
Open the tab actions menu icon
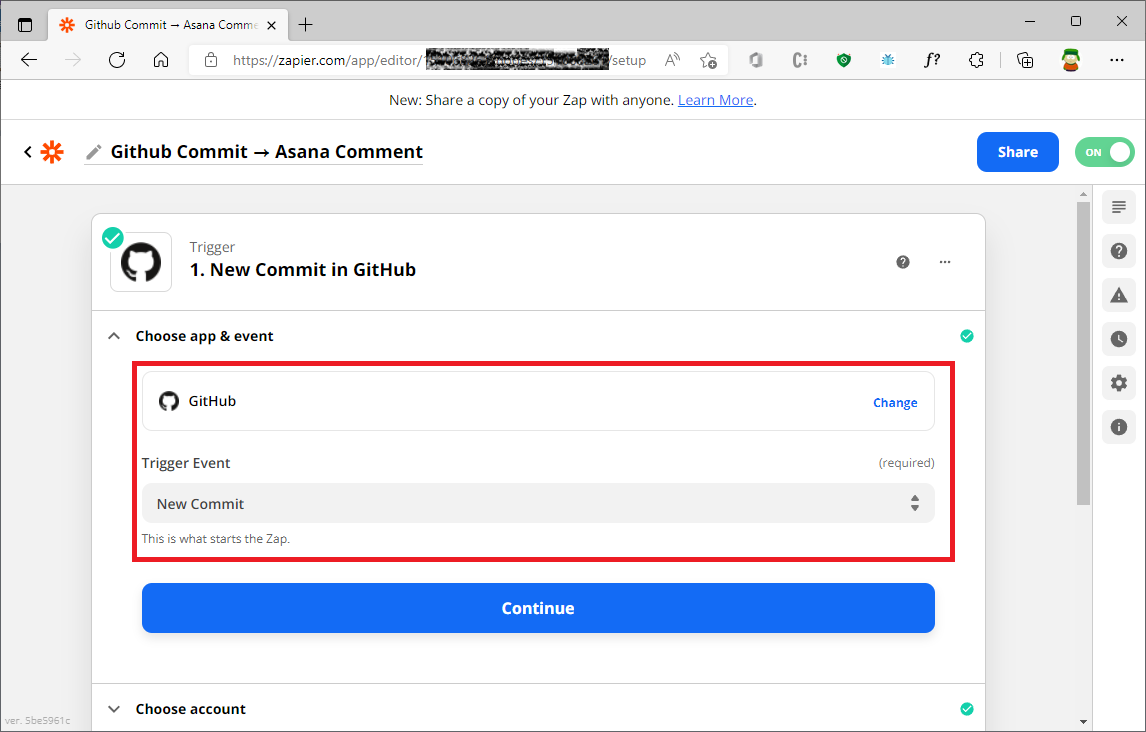[x=25, y=25]
